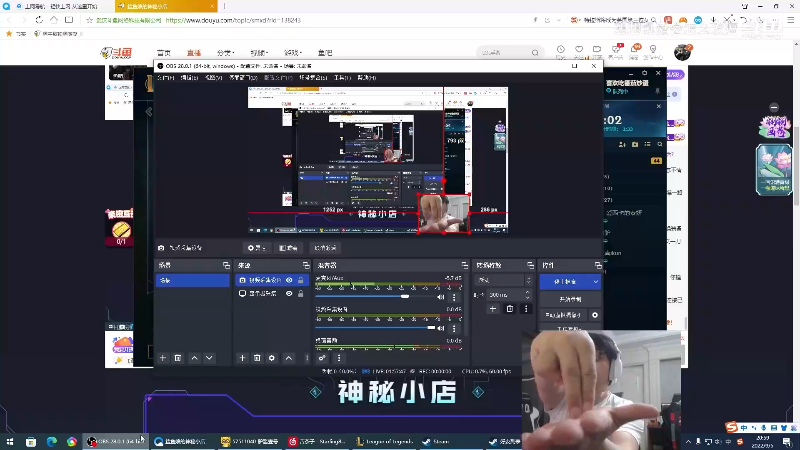The width and height of the screenshot is (800, 450).
Task: Adjust first audio track volume slider
Action: [376, 296]
